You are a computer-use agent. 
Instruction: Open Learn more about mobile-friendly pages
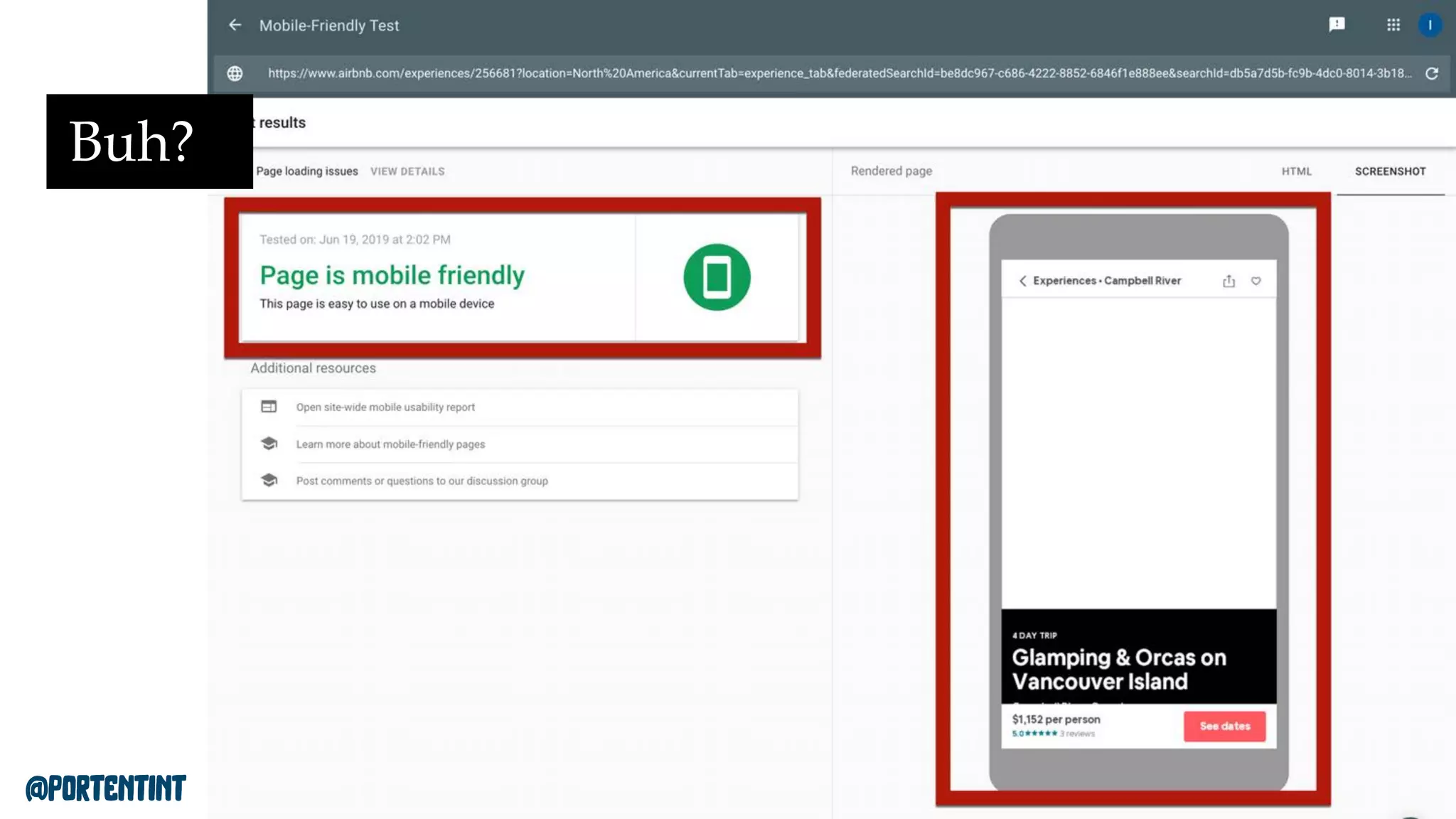pyautogui.click(x=390, y=444)
